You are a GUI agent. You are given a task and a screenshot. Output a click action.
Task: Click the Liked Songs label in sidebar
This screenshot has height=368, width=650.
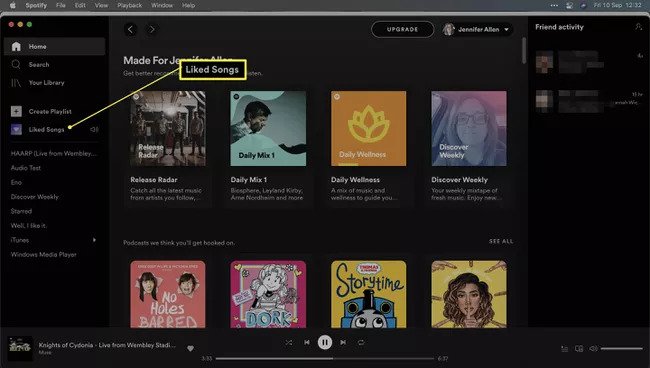coord(46,129)
